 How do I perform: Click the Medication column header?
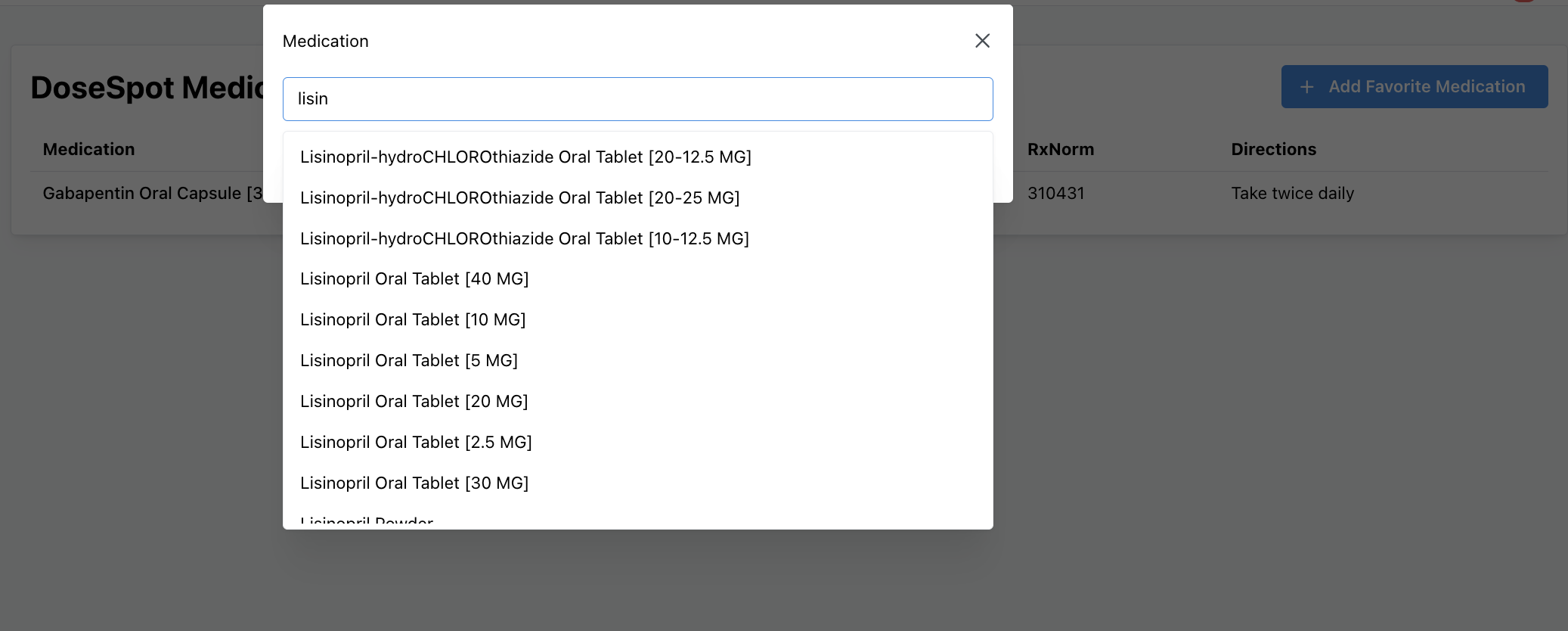[88, 150]
